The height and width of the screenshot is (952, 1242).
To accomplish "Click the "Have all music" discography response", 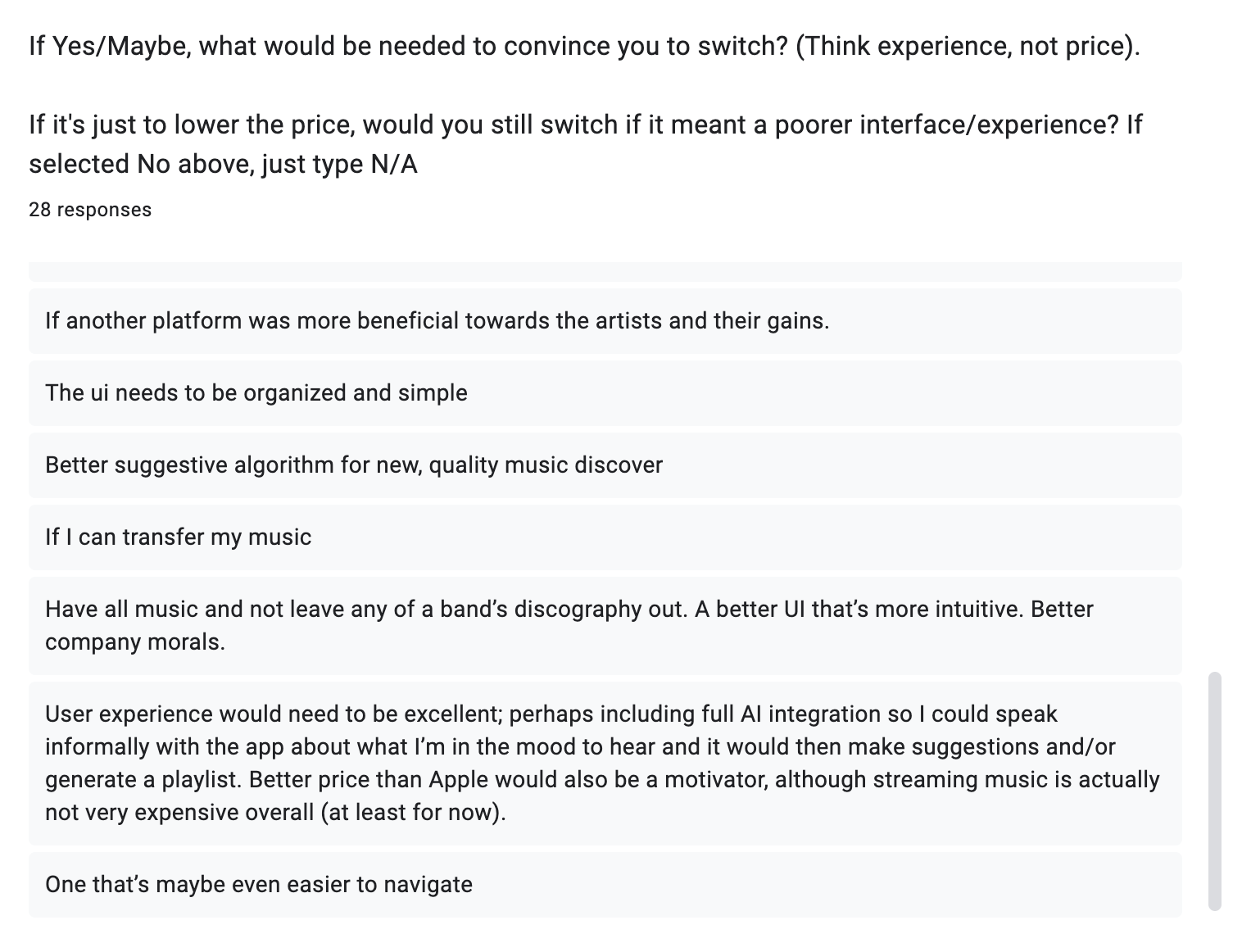I will [365, 610].
